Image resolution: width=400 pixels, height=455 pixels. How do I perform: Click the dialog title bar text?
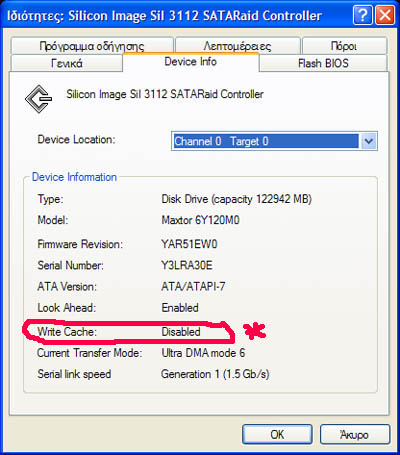[x=164, y=16]
